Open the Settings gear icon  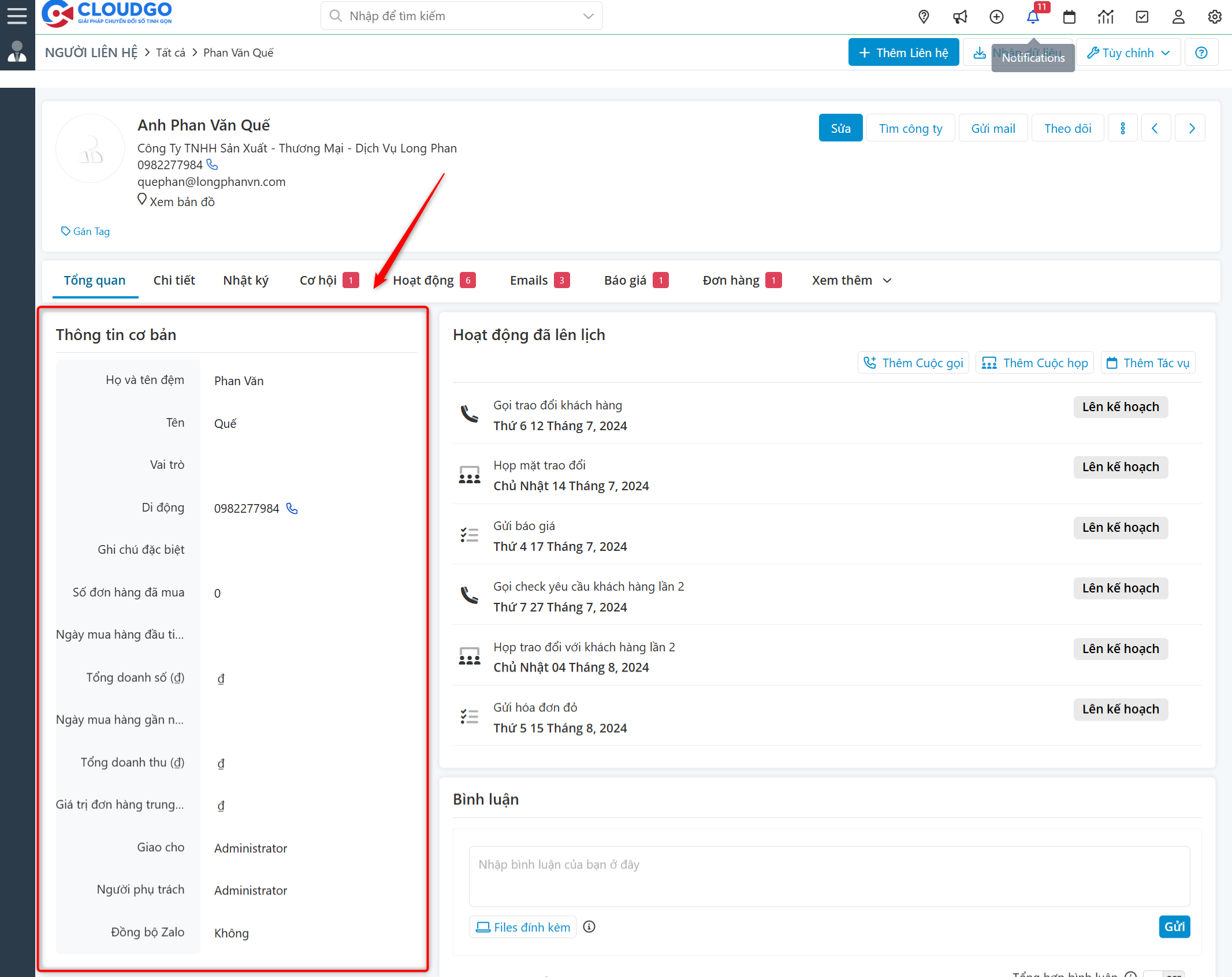1215,17
